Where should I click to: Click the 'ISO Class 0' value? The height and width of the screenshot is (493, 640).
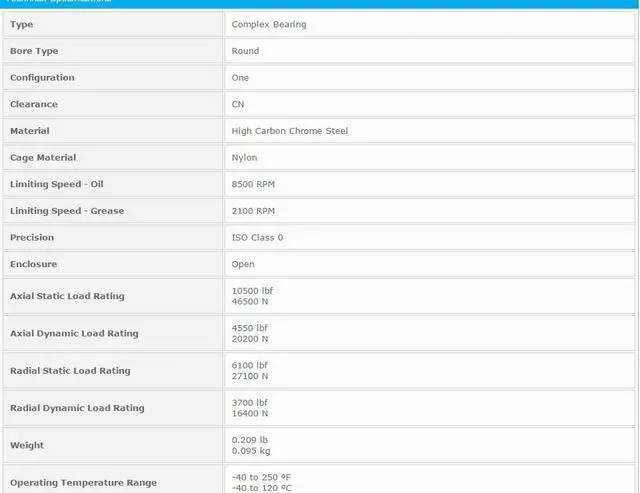point(257,237)
